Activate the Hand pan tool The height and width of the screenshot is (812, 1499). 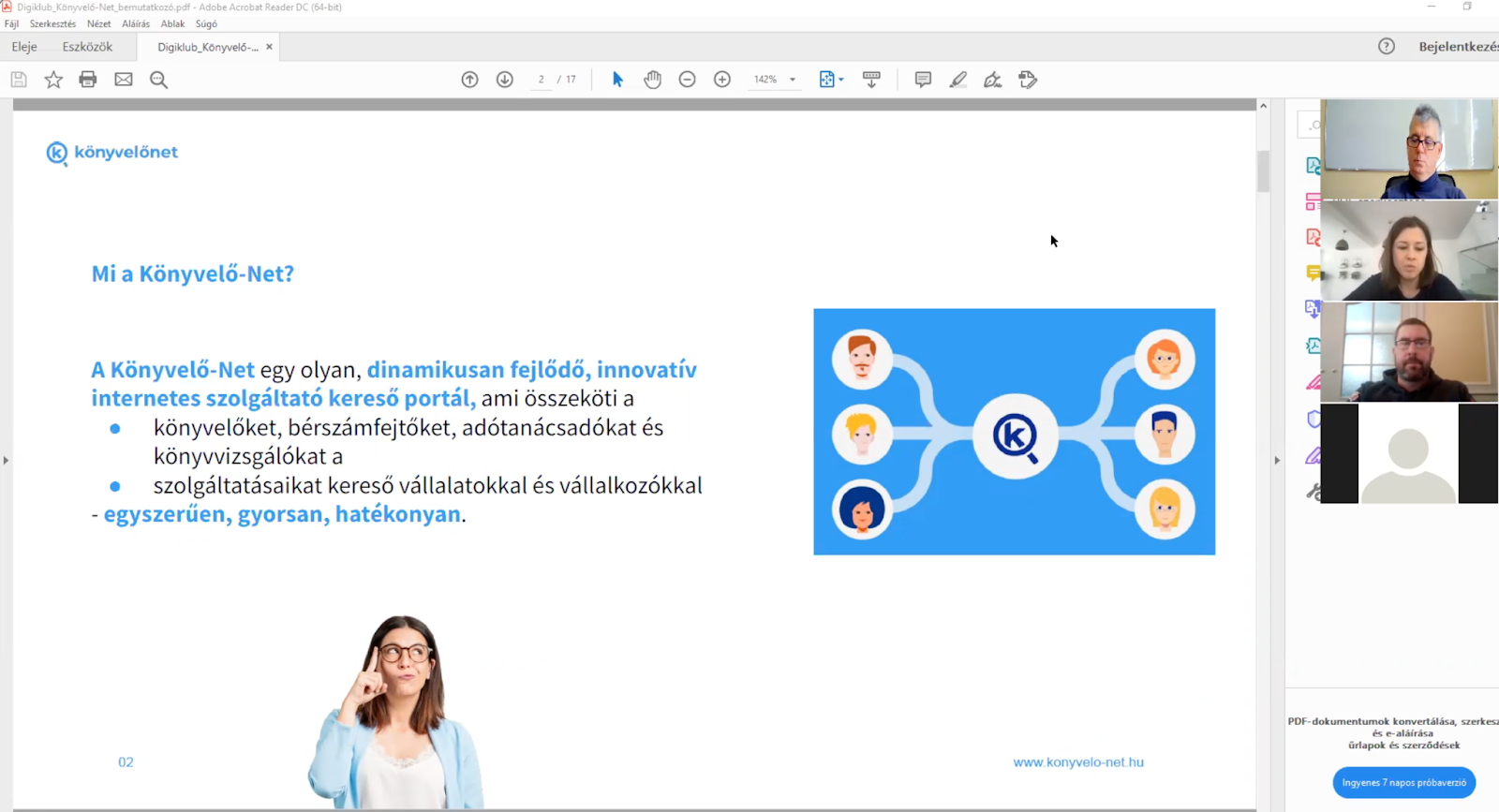(653, 80)
